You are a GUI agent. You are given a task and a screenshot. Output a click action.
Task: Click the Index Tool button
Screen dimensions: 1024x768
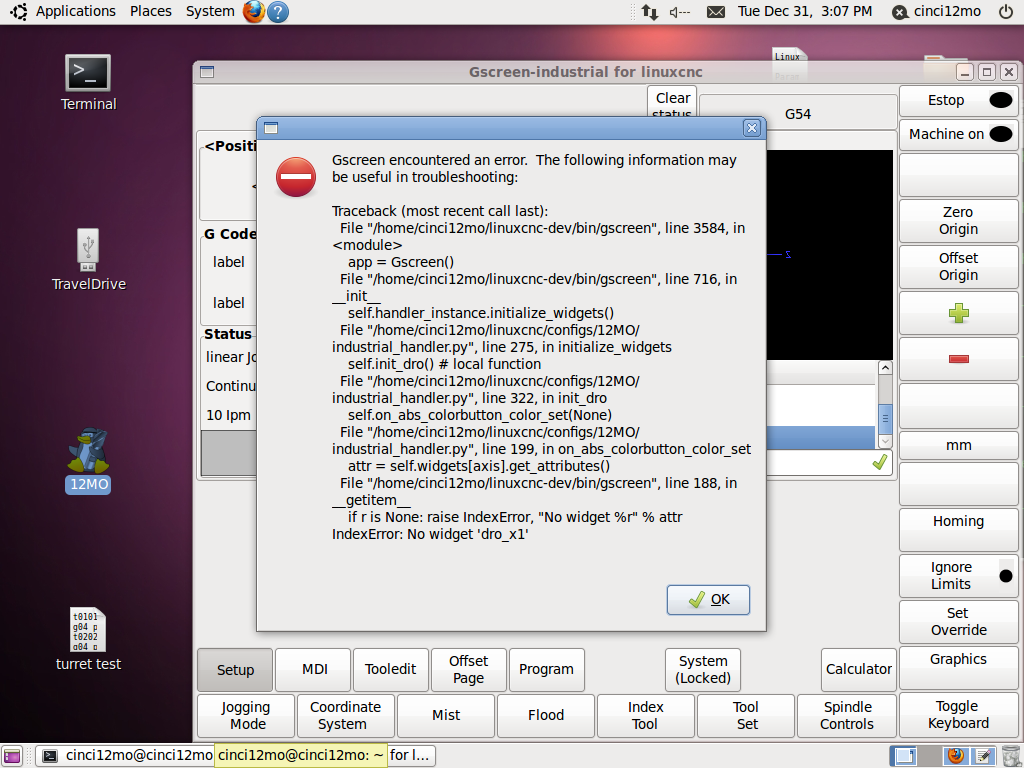click(646, 716)
